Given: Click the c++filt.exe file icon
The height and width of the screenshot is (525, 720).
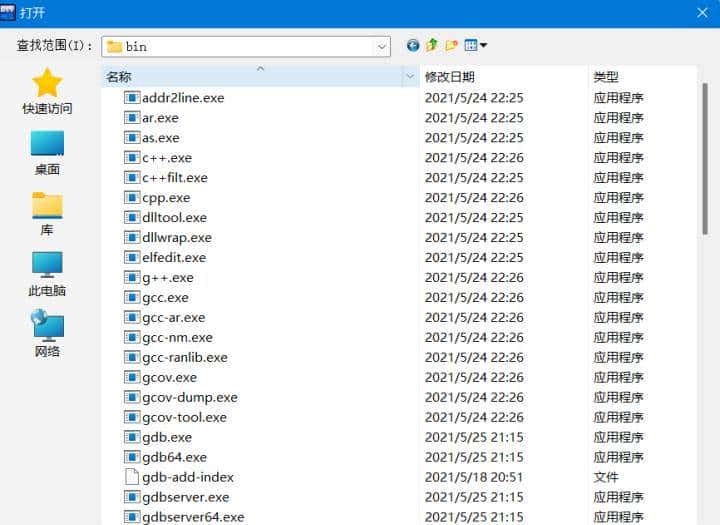Looking at the screenshot, I should click(132, 178).
